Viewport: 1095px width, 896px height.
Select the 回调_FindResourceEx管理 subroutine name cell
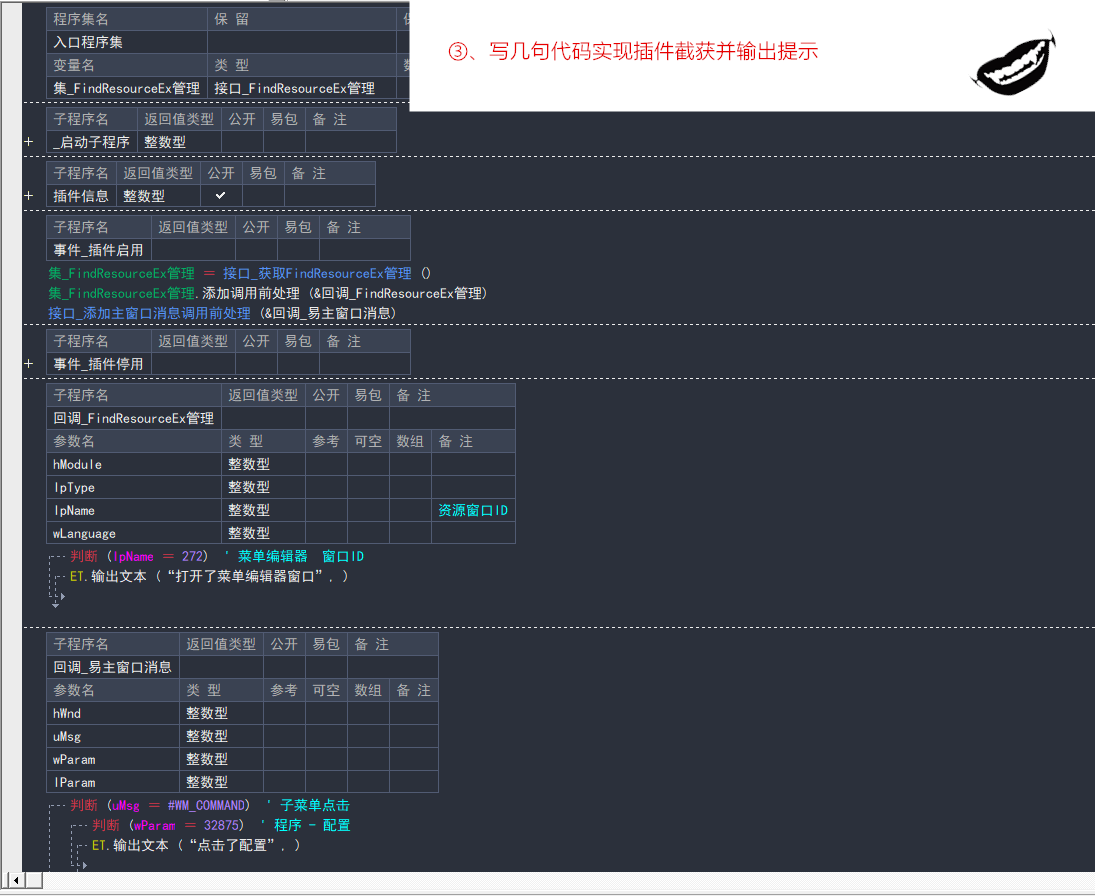[133, 418]
